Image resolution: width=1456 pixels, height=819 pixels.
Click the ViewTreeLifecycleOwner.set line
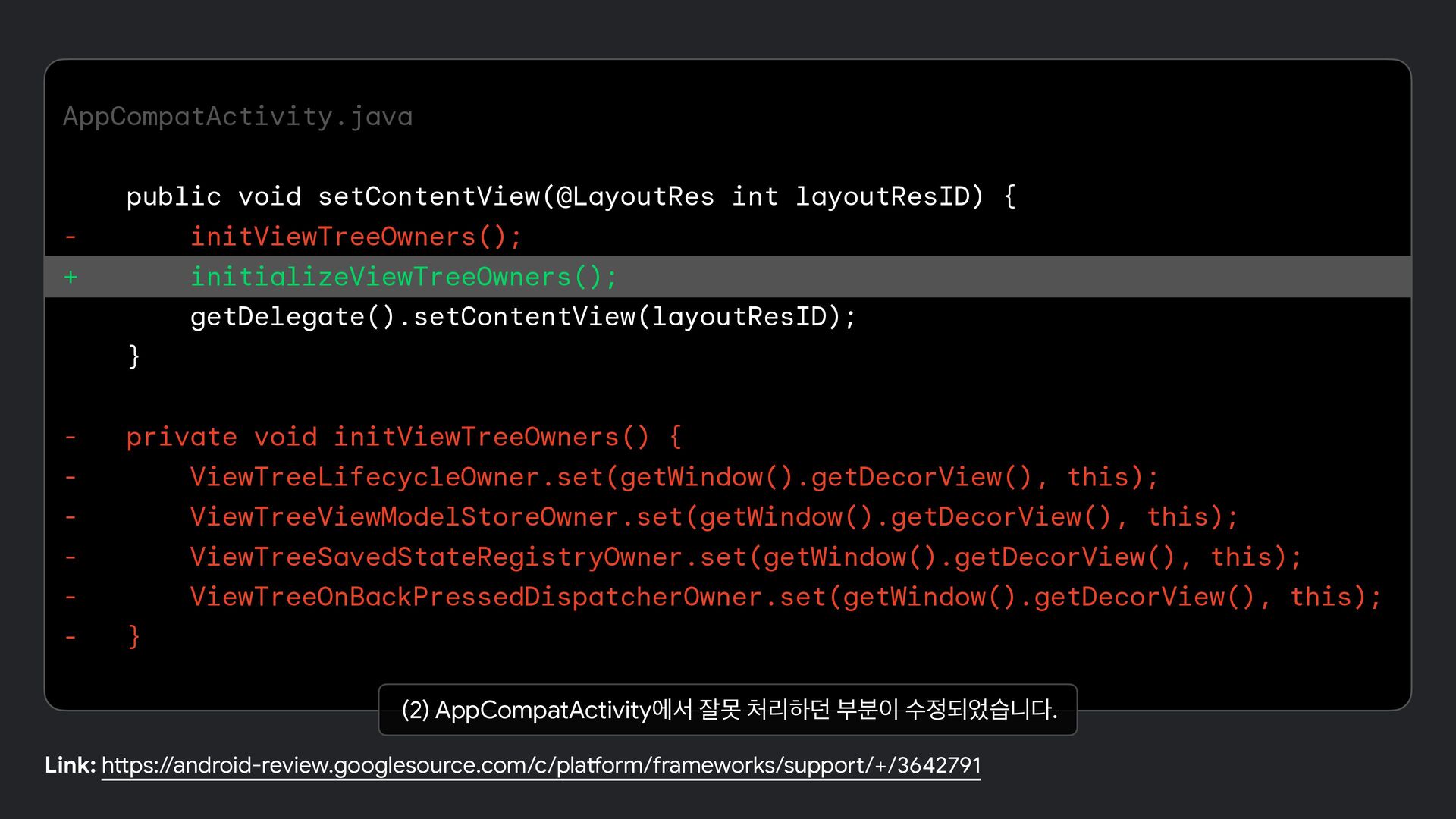pyautogui.click(x=673, y=477)
